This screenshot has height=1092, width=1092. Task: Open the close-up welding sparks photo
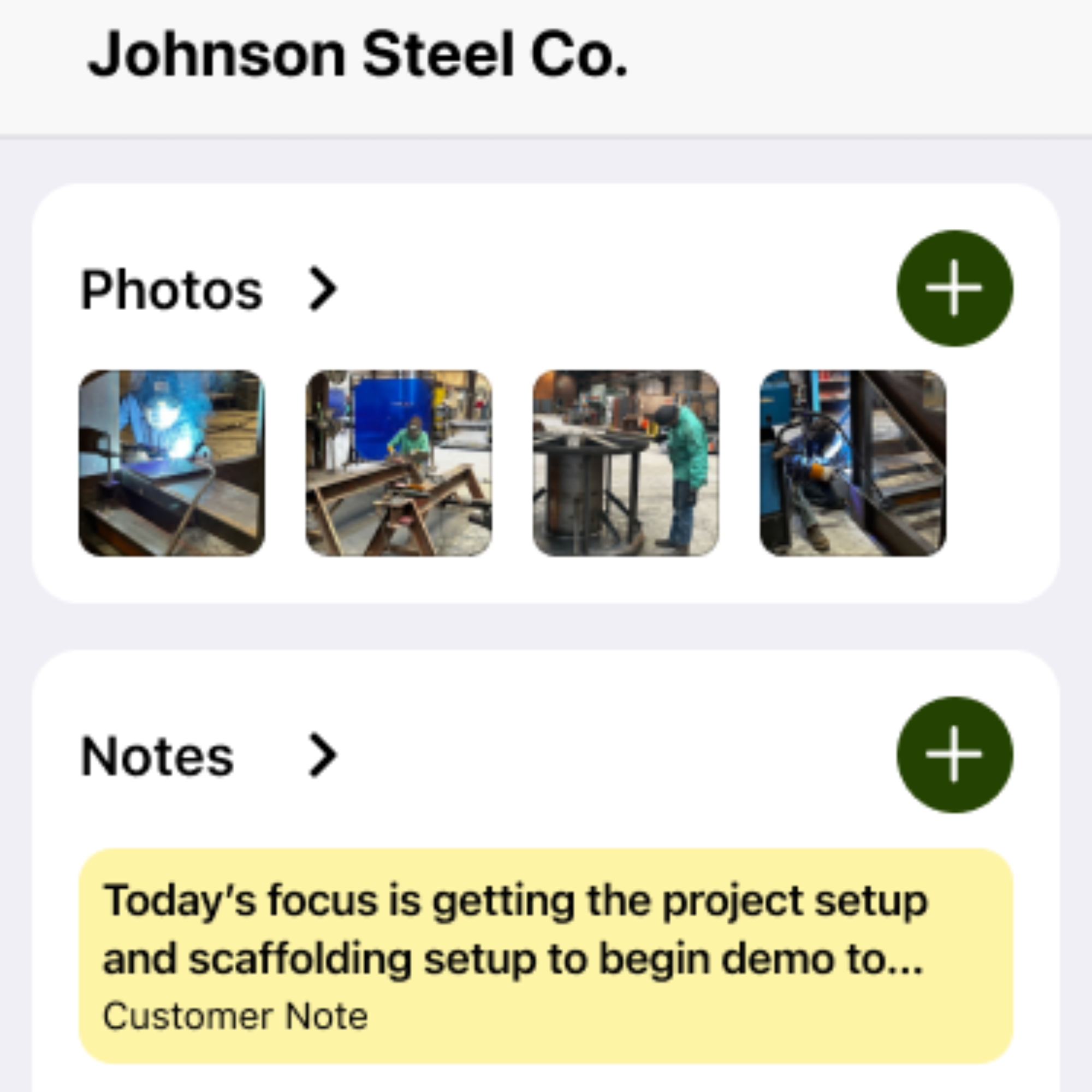click(171, 463)
